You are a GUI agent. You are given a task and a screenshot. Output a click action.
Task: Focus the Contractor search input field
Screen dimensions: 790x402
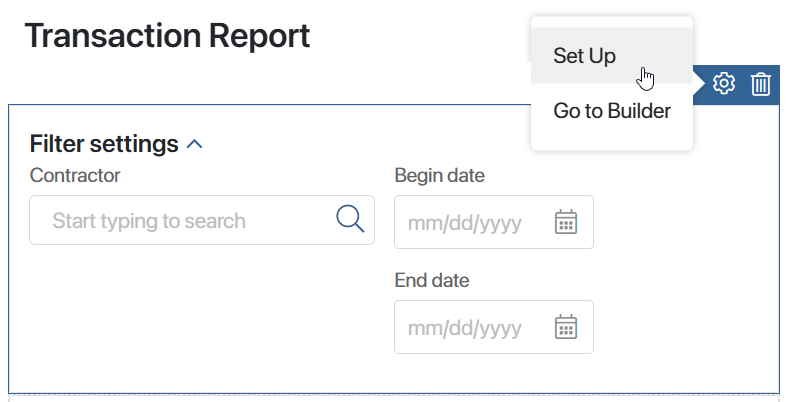click(x=202, y=220)
